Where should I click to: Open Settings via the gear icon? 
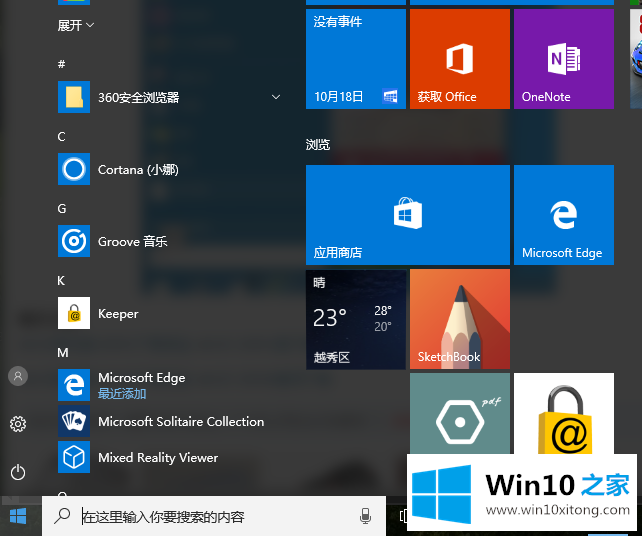(x=18, y=424)
